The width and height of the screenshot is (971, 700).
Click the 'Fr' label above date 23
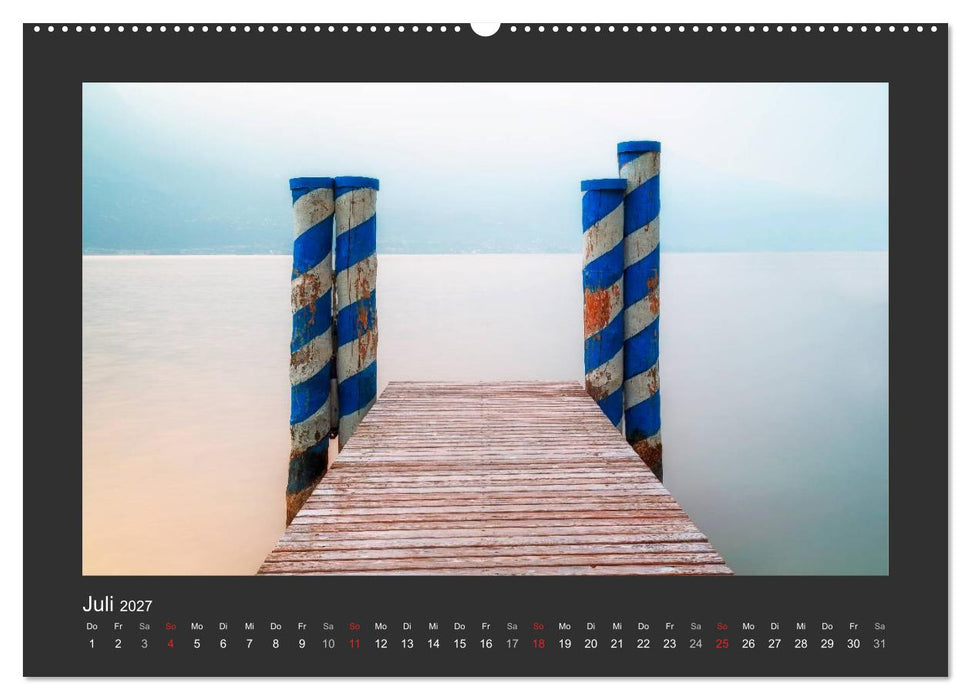click(669, 626)
